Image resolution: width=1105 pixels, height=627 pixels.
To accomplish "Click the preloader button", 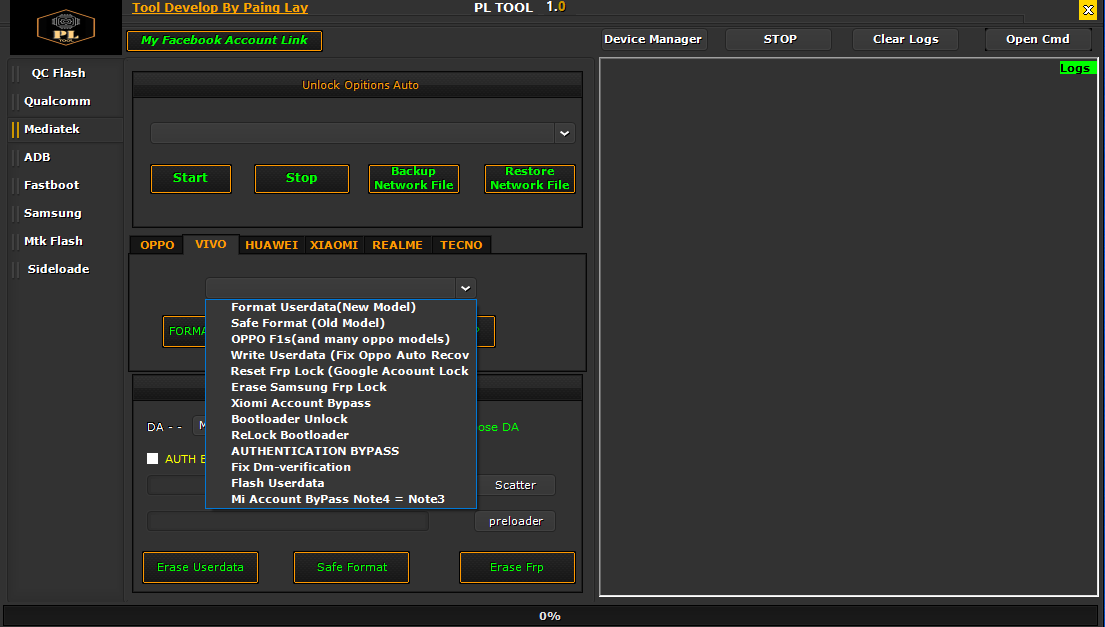I will click(515, 521).
